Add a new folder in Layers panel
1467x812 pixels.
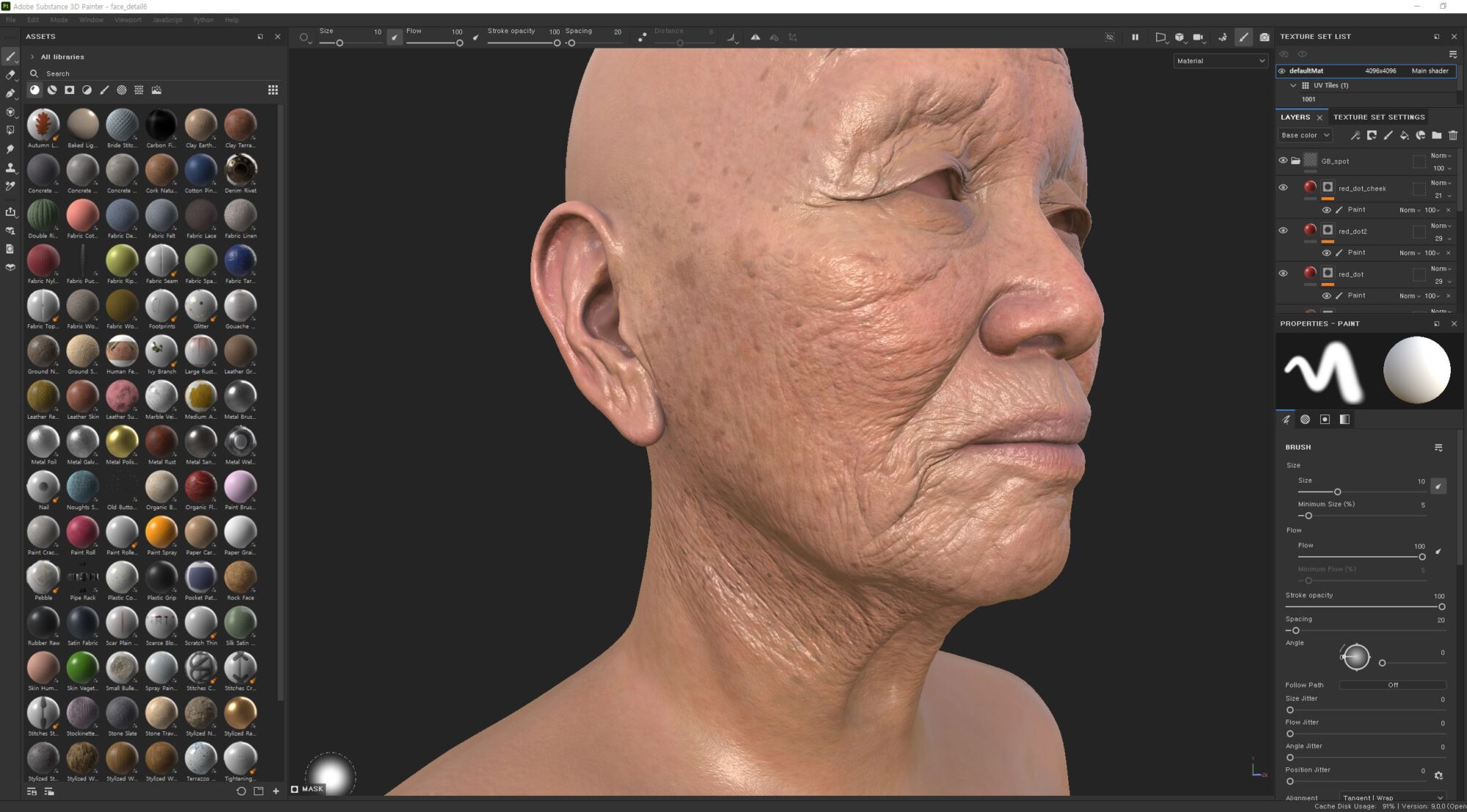point(1436,136)
